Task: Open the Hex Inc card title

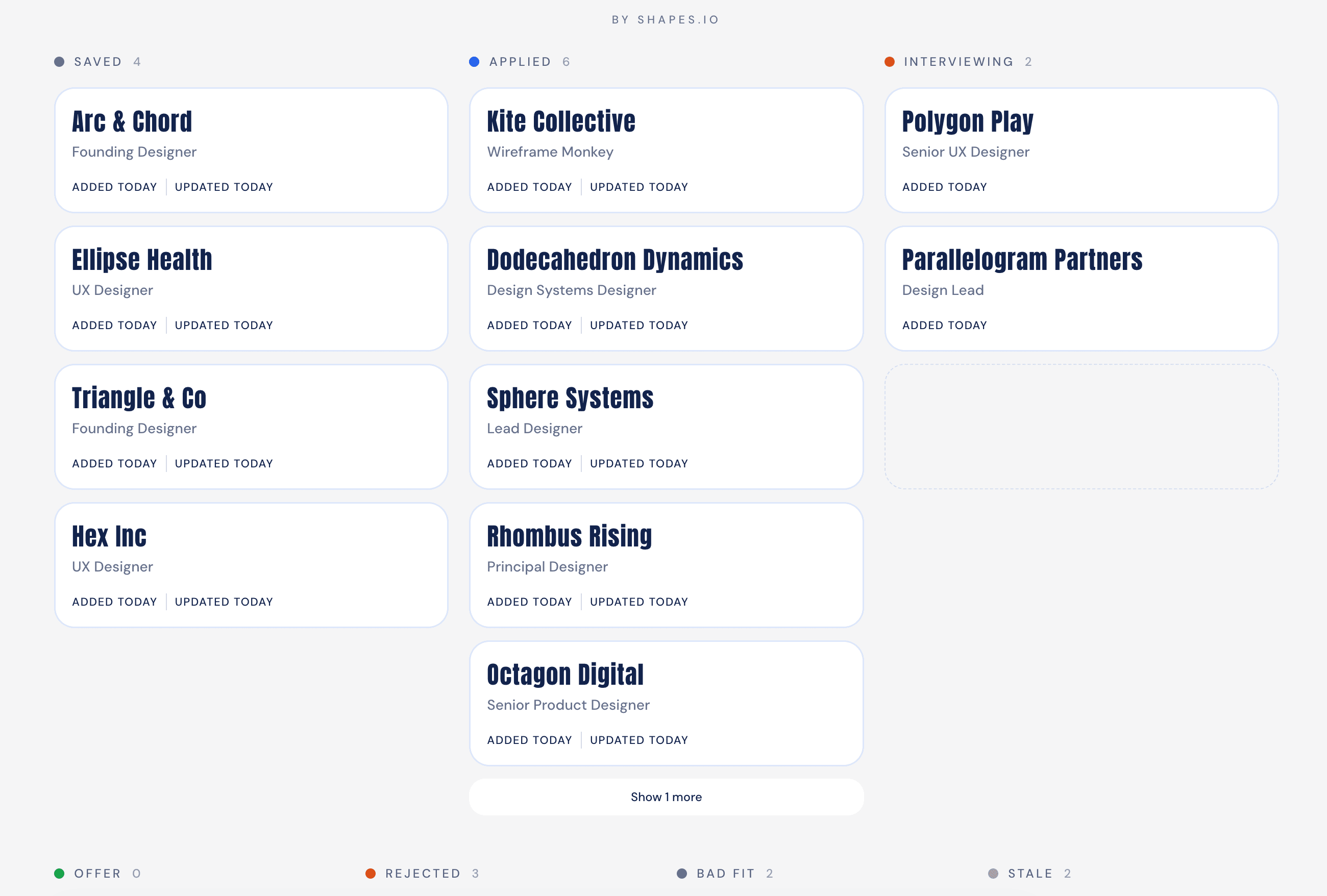Action: pos(109,536)
